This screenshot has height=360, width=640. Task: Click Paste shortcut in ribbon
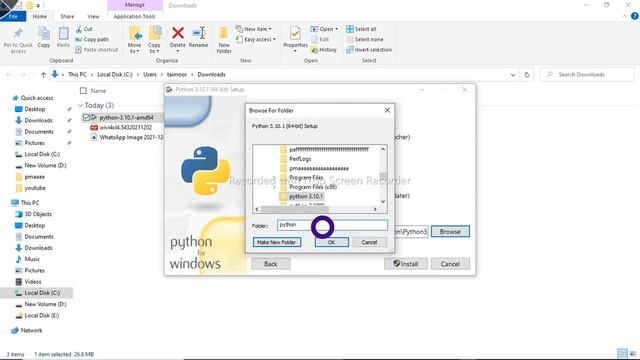(97, 50)
